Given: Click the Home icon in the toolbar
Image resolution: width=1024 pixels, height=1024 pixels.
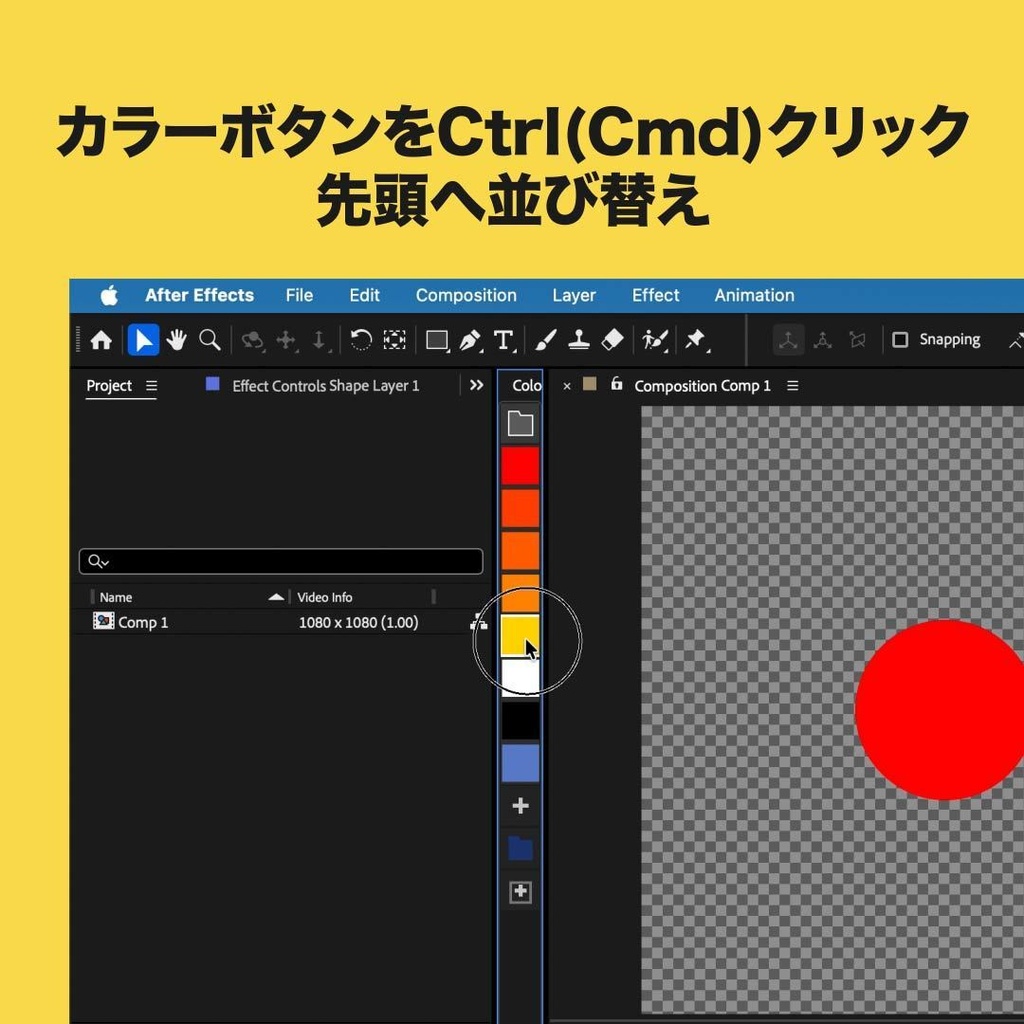Looking at the screenshot, I should pyautogui.click(x=100, y=340).
